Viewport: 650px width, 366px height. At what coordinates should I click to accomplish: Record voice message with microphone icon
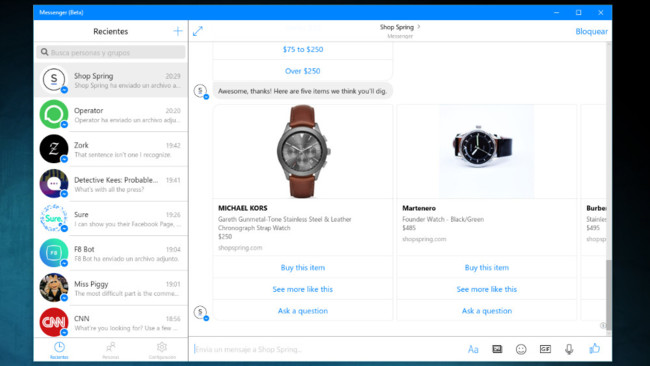tap(569, 349)
